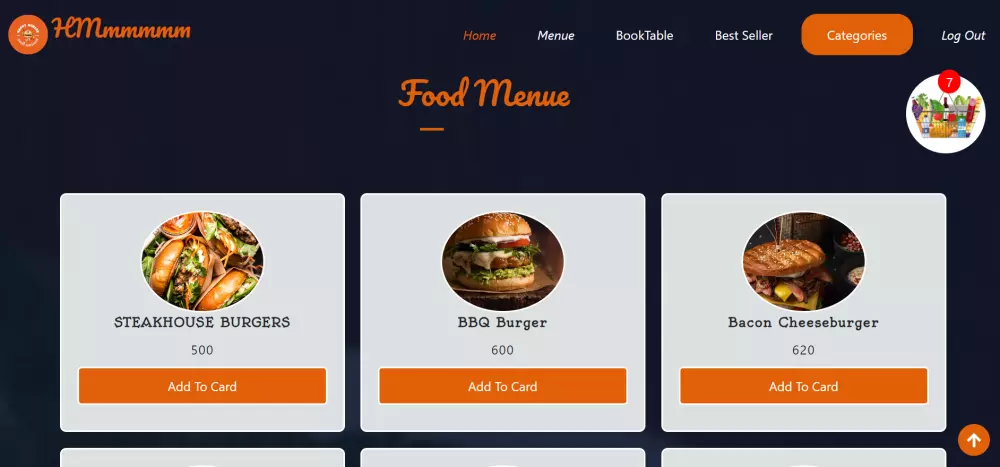This screenshot has width=1000, height=467.
Task: Click Log Out link
Action: [x=964, y=36]
